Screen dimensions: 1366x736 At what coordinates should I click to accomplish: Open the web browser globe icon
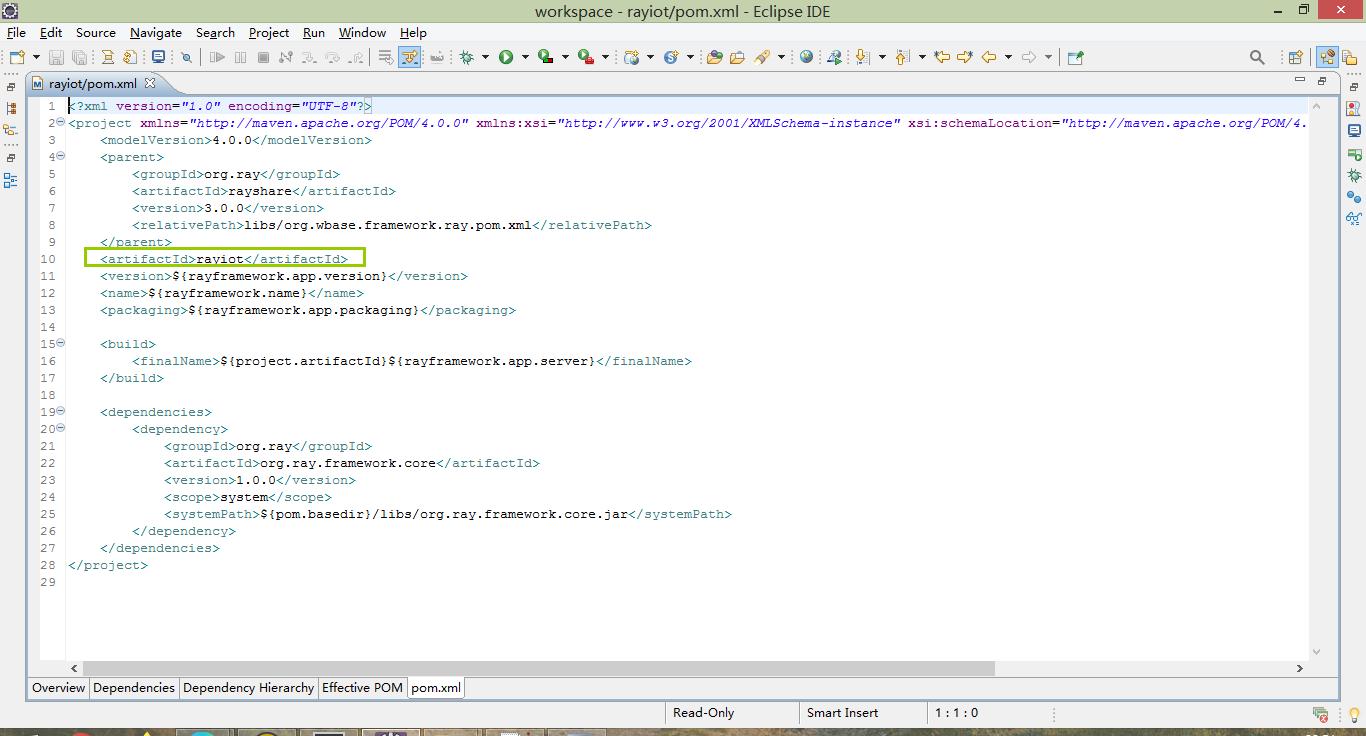(x=806, y=57)
